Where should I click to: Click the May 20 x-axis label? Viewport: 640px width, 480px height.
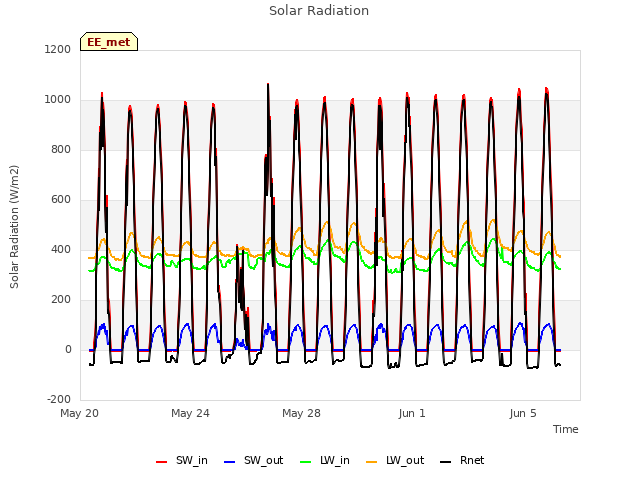[80, 413]
